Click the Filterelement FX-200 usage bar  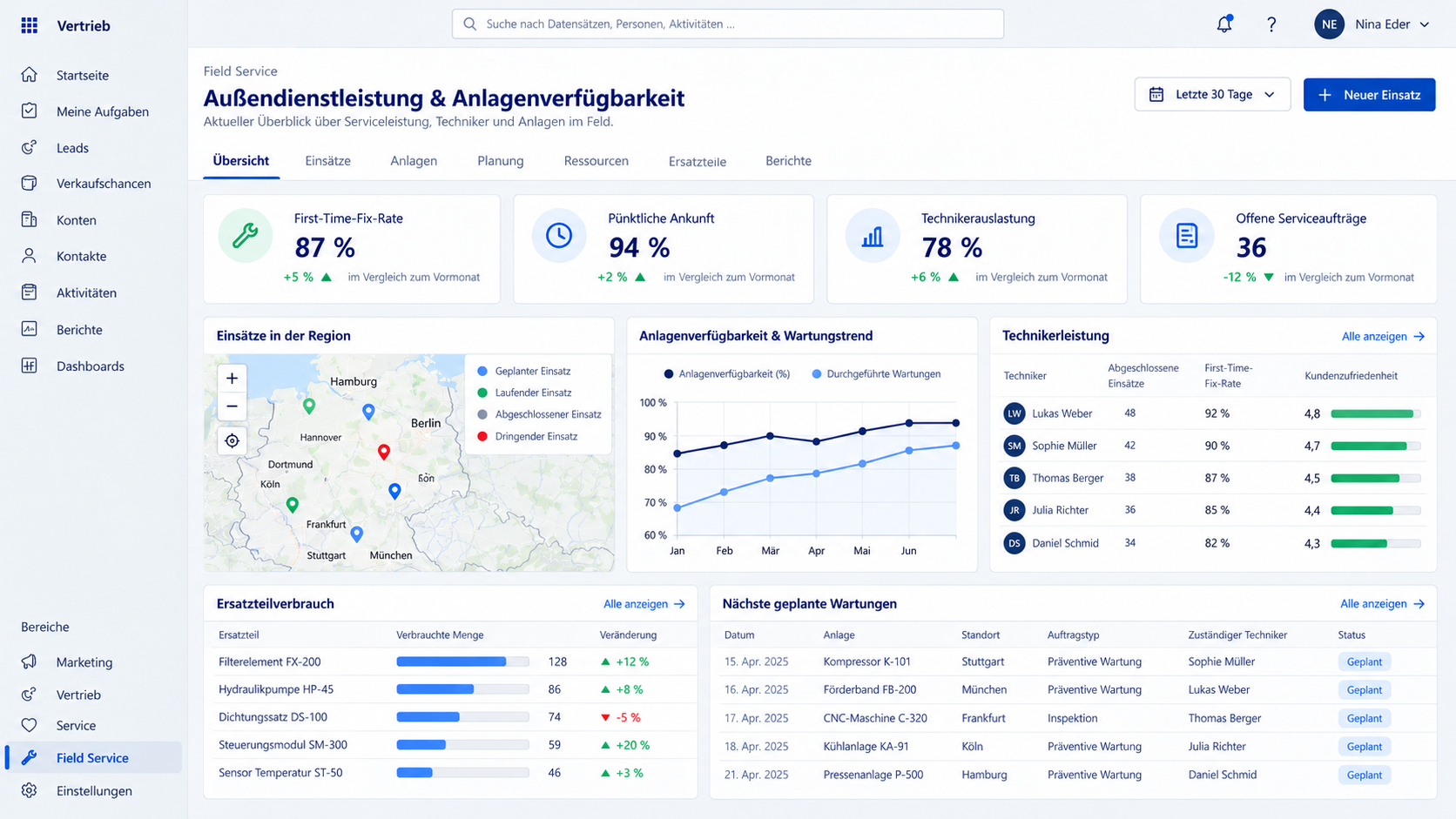click(462, 662)
